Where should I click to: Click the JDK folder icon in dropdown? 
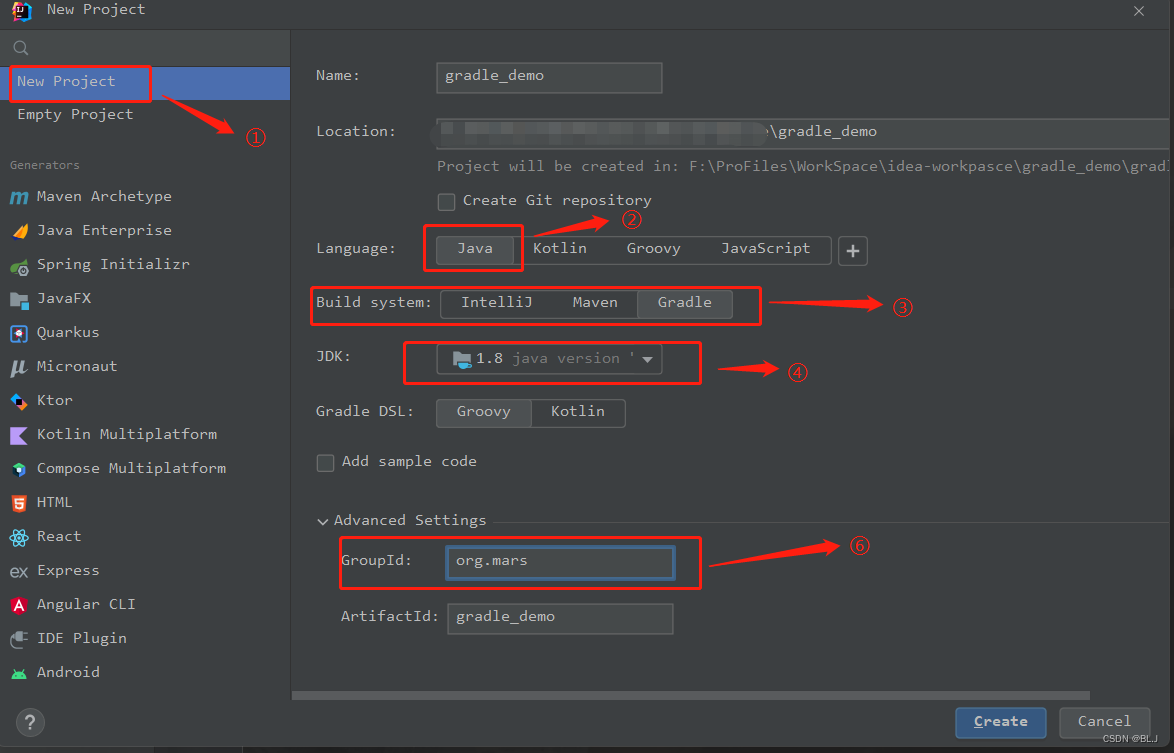pyautogui.click(x=462, y=359)
